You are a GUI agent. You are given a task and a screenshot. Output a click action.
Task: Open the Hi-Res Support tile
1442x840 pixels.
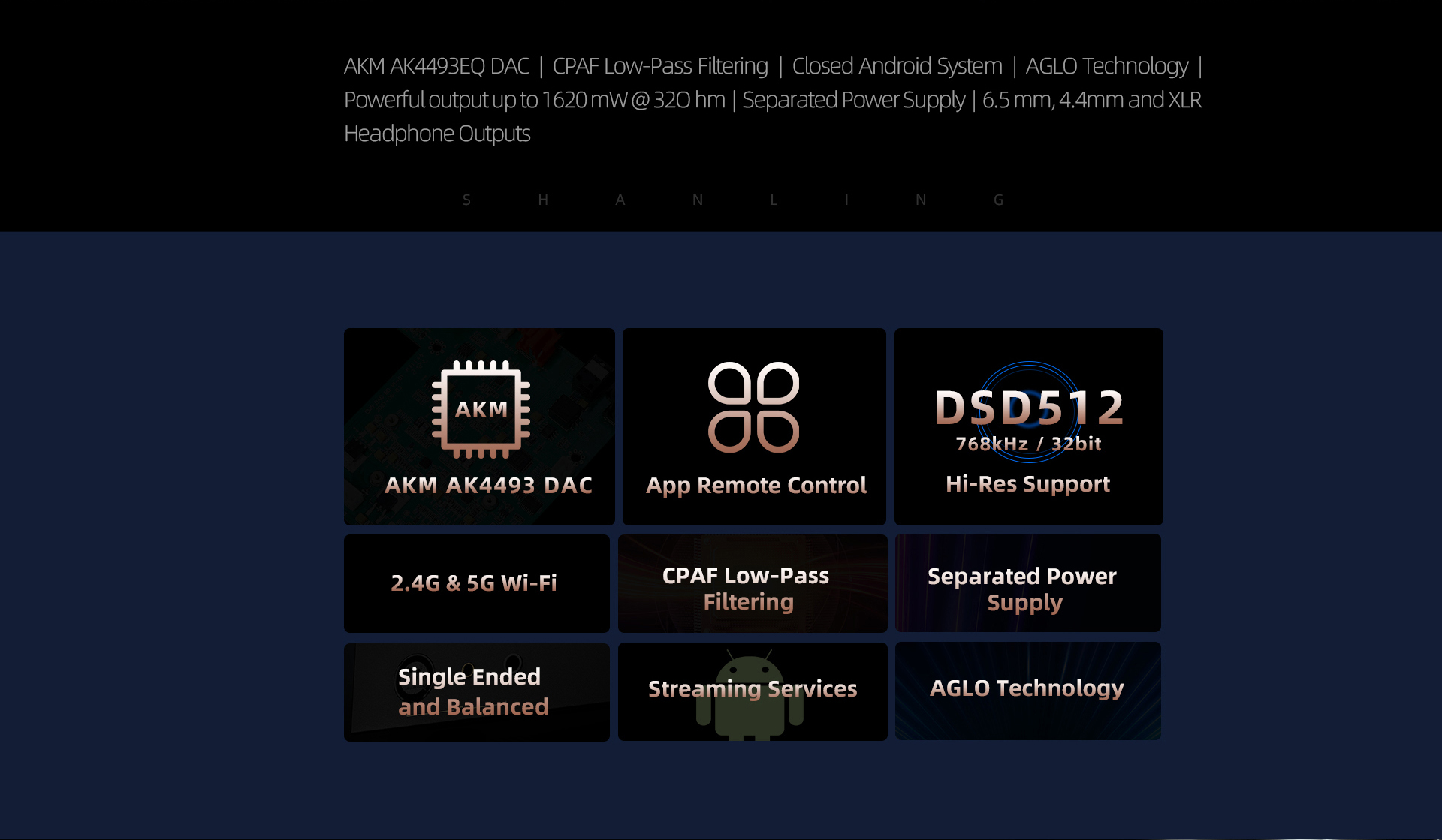coord(1028,426)
